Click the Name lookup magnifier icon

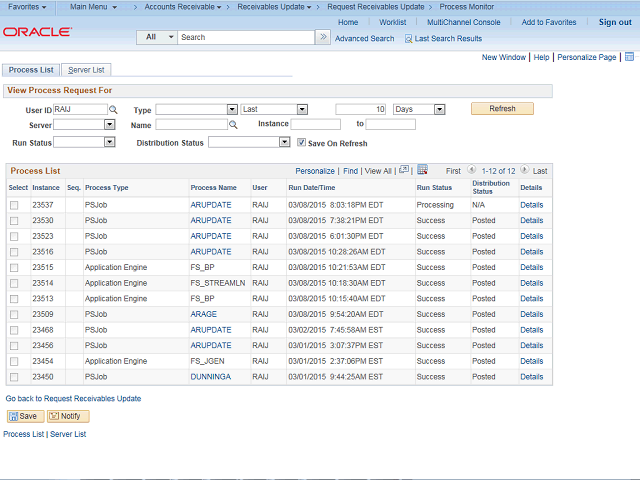(233, 125)
